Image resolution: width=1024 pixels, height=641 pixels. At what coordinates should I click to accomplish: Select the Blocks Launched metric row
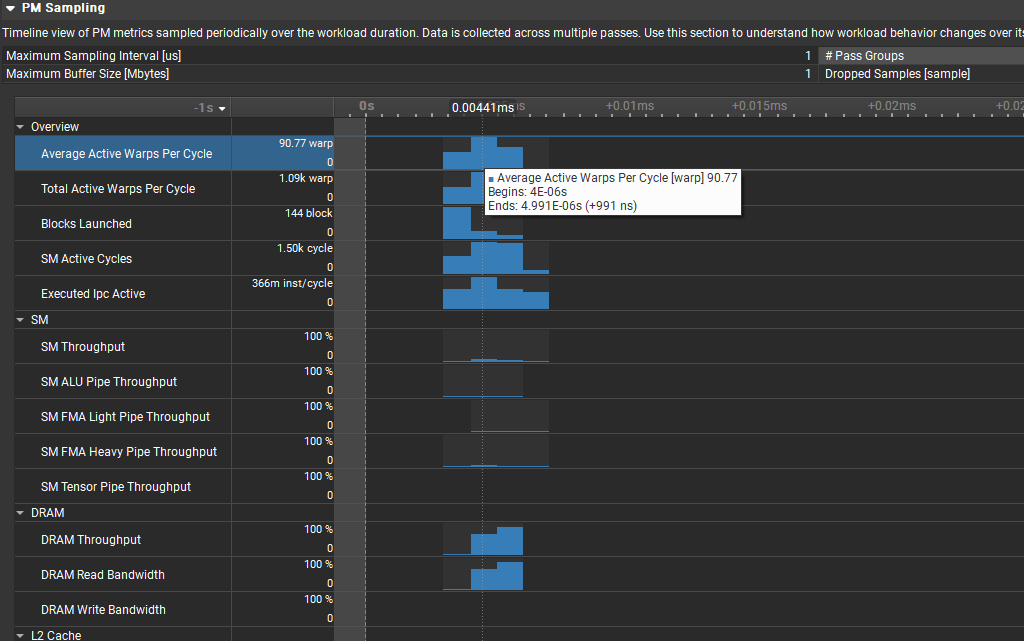86,224
